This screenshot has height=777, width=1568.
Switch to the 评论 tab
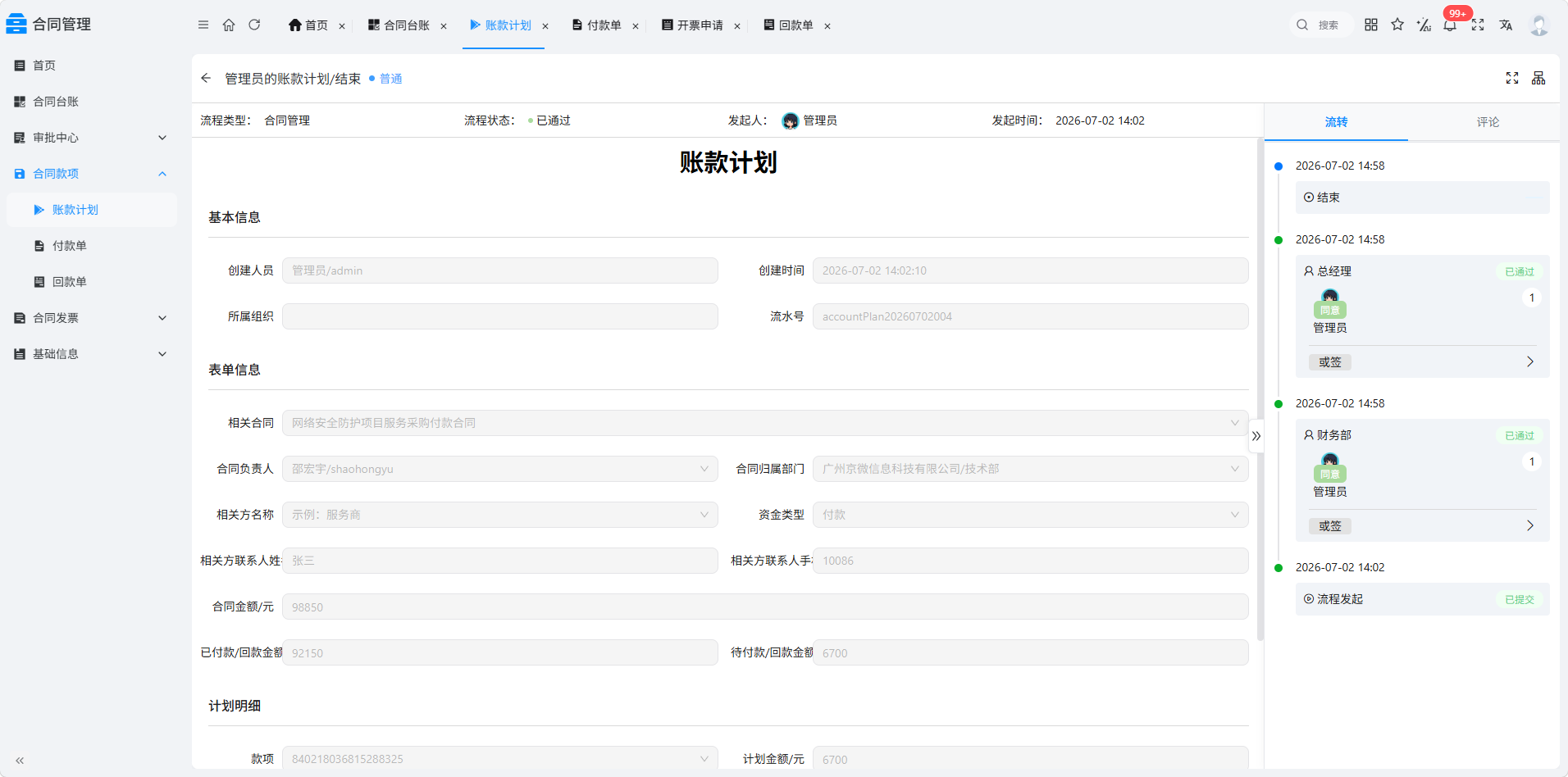[1488, 122]
